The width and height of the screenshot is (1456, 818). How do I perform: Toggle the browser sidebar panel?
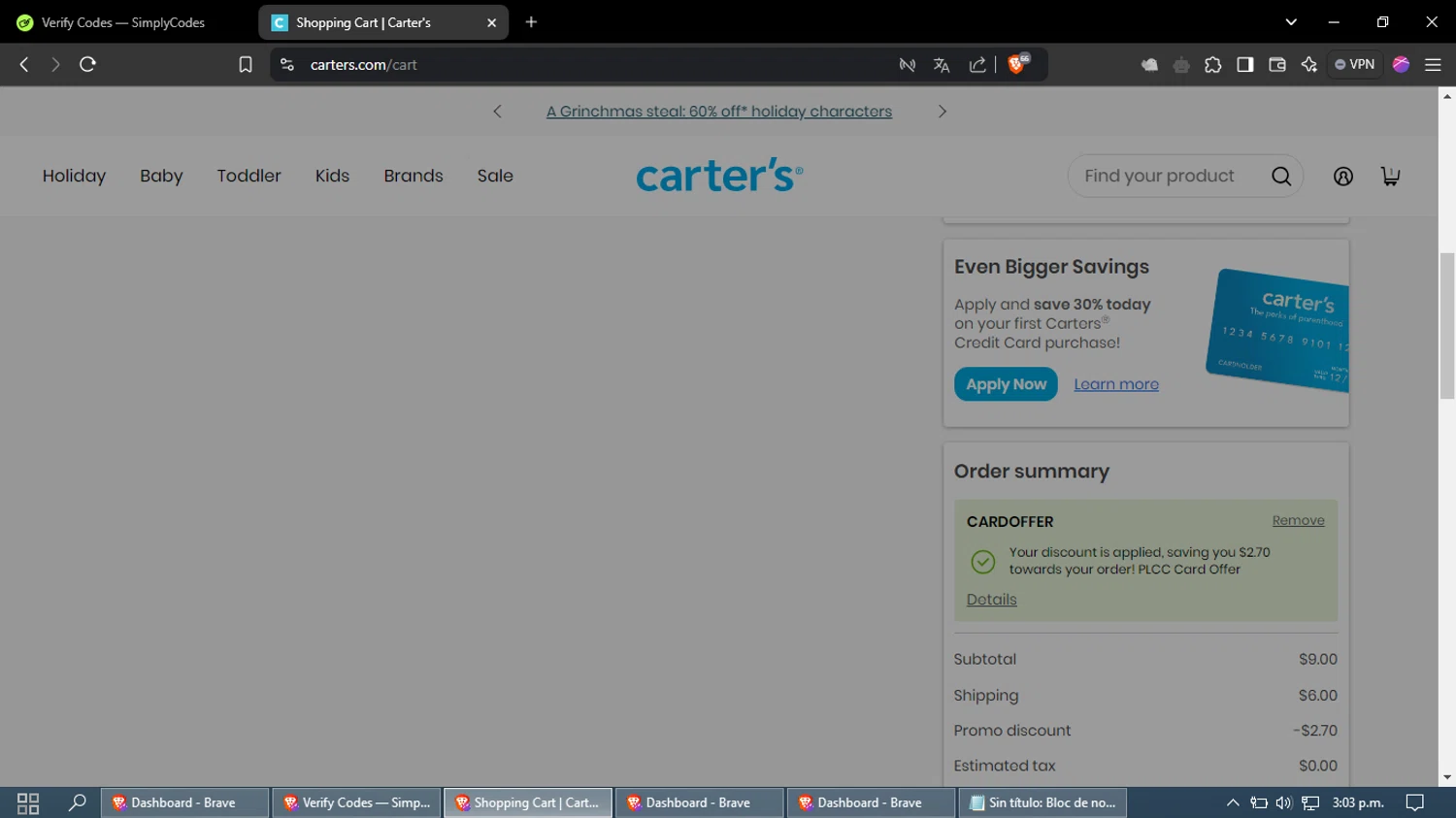(1245, 65)
